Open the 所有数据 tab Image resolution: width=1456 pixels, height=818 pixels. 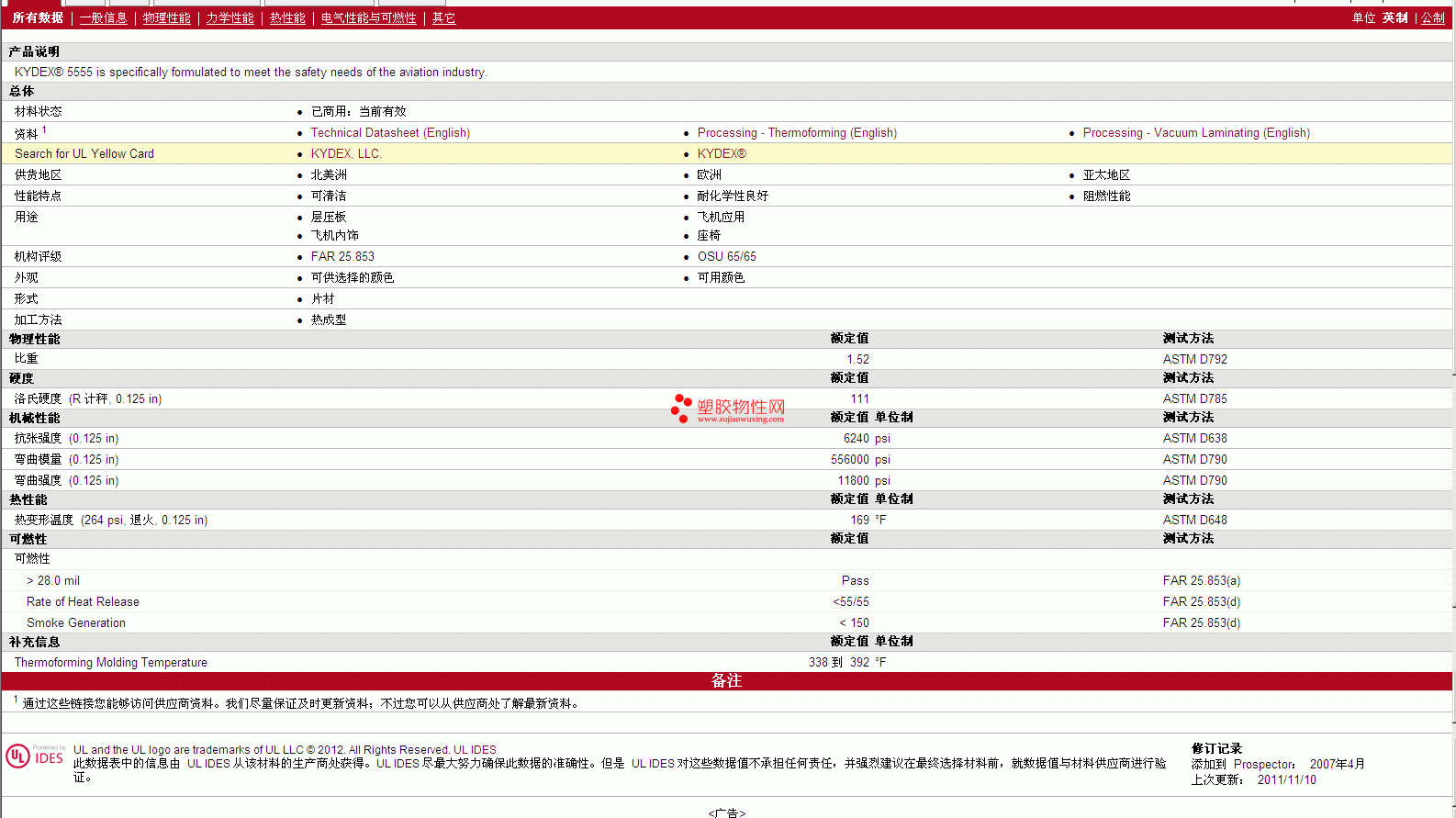[x=38, y=17]
